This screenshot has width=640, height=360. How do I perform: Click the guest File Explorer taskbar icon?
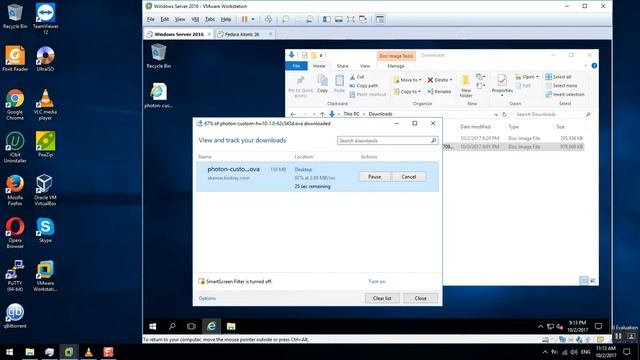(231, 326)
